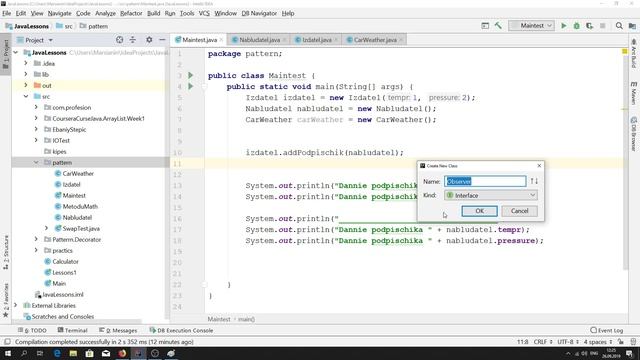Image resolution: width=640 pixels, height=360 pixels.
Task: Open the Kind Interface dropdown
Action: [491, 196]
